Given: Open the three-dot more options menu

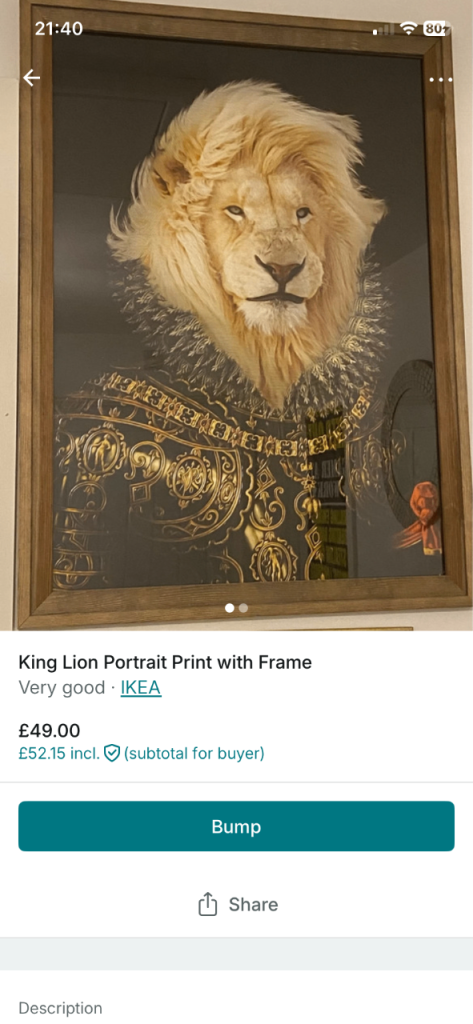Looking at the screenshot, I should click(440, 80).
